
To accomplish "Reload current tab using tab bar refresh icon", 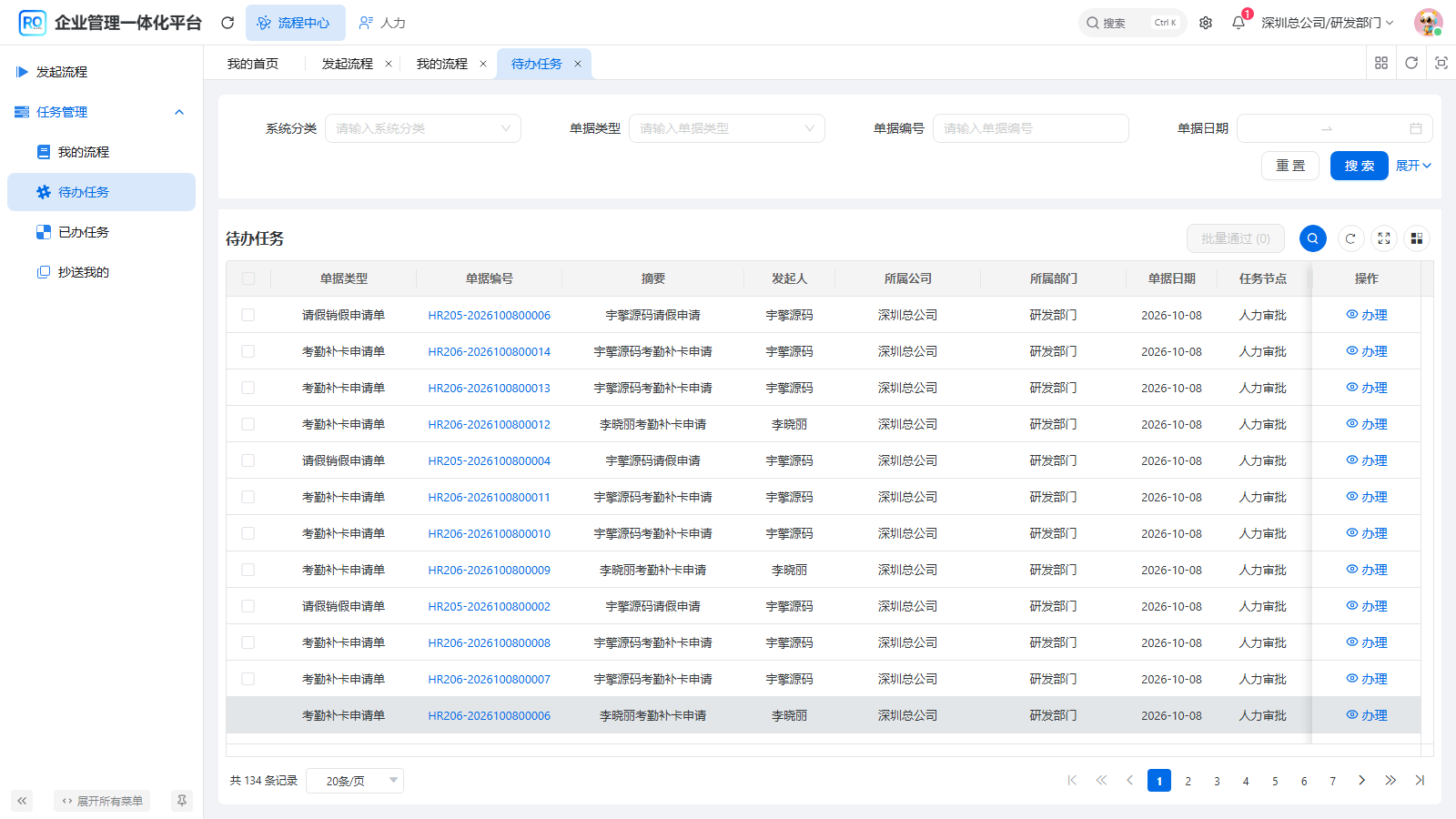I will coord(1411,63).
